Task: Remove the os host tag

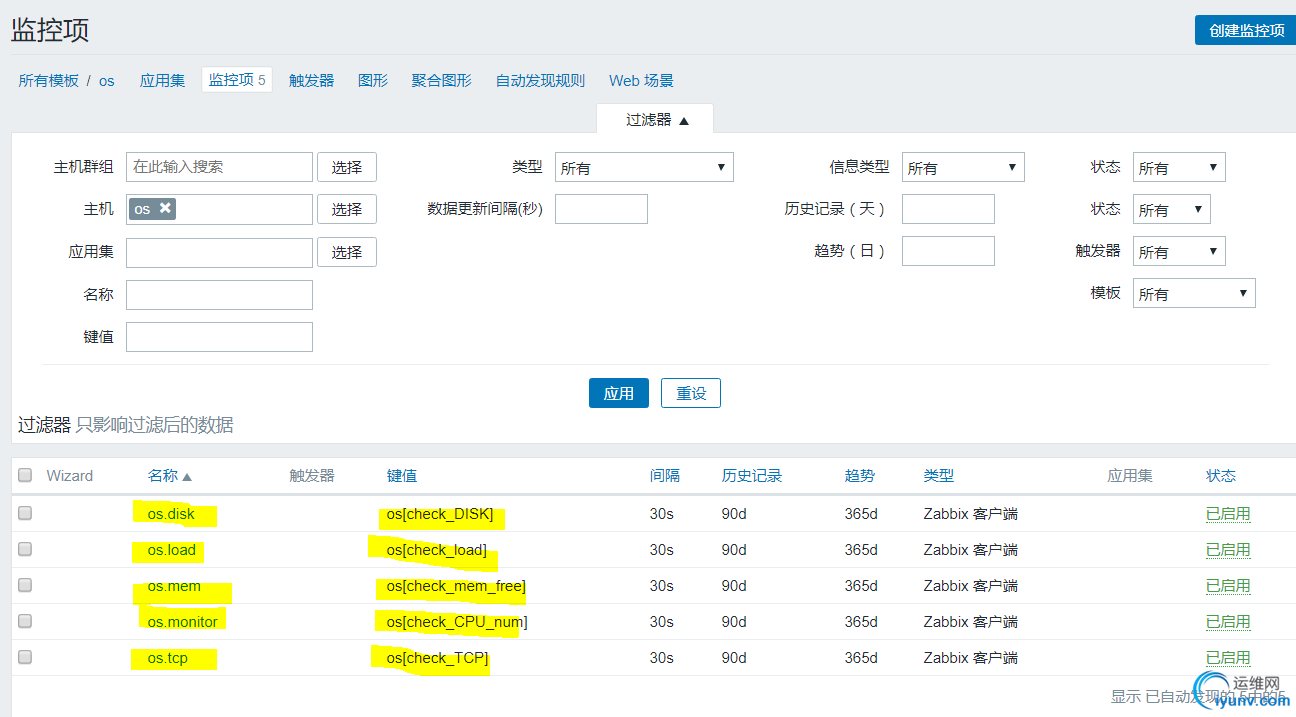Action: [165, 208]
